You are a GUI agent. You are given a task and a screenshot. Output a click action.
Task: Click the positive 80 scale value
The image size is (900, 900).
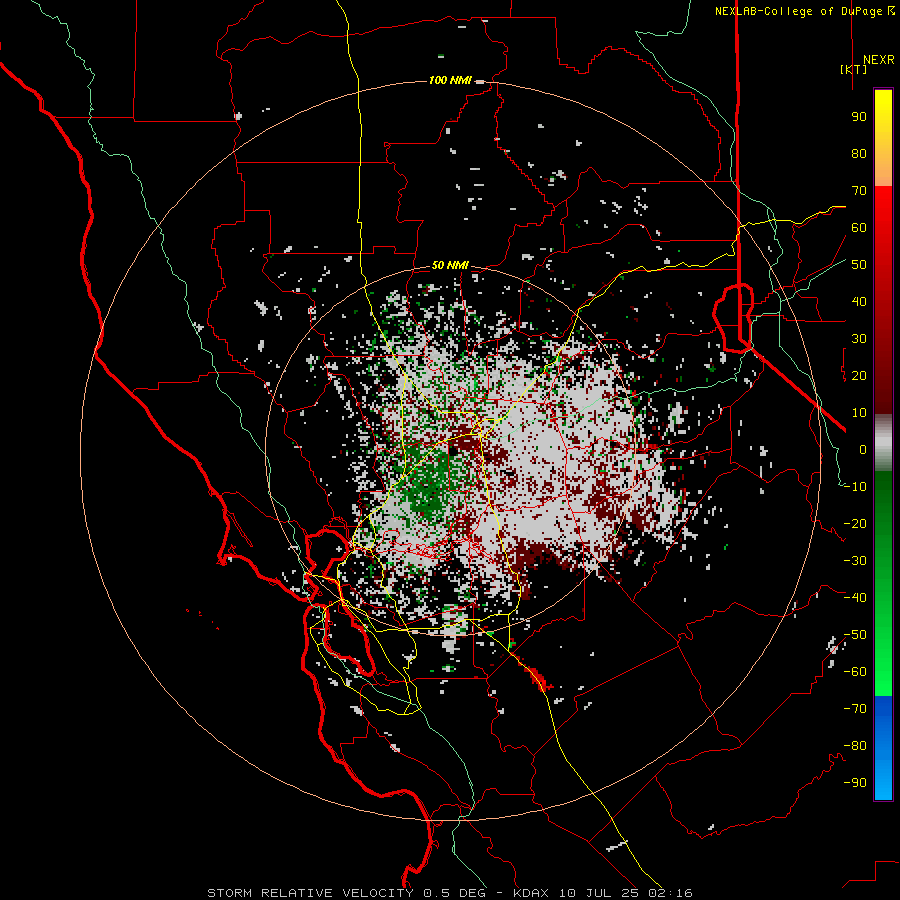tap(859, 153)
